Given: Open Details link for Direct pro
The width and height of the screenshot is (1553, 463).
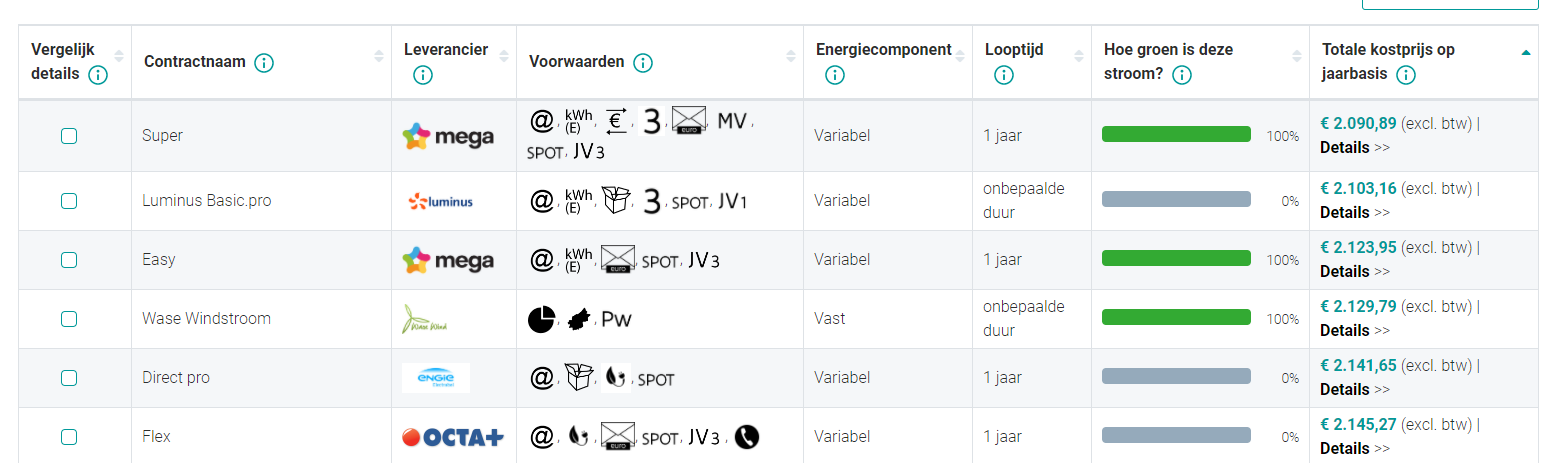Looking at the screenshot, I should click(x=1344, y=389).
